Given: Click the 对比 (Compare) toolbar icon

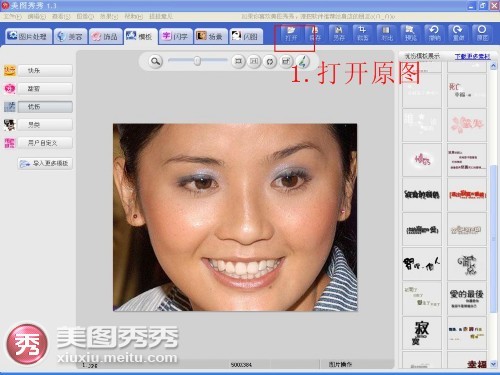Looking at the screenshot, I should pos(387,34).
